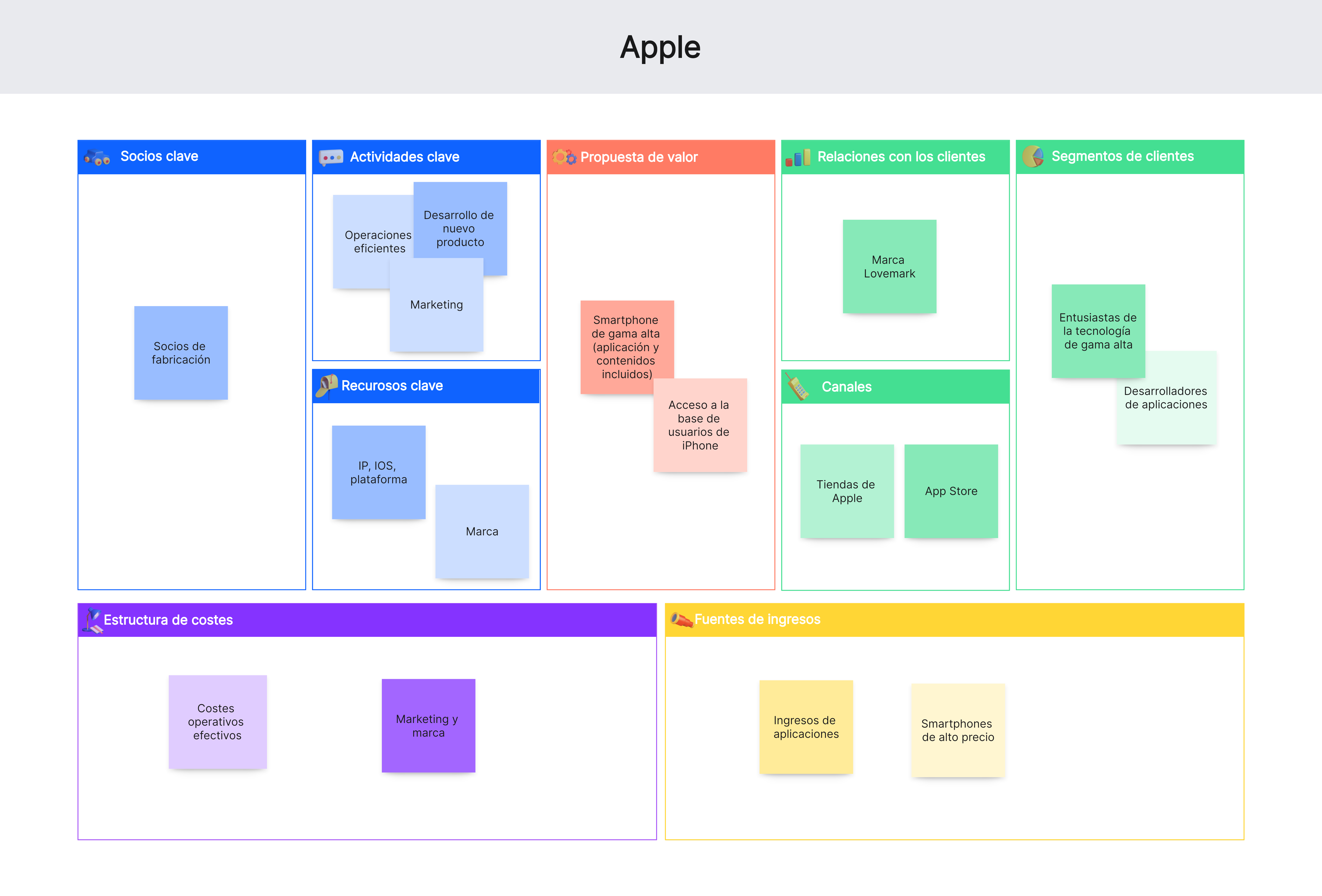1322x896 pixels.
Task: Select the Marketing sticky note in Actividades clave
Action: coord(436,305)
